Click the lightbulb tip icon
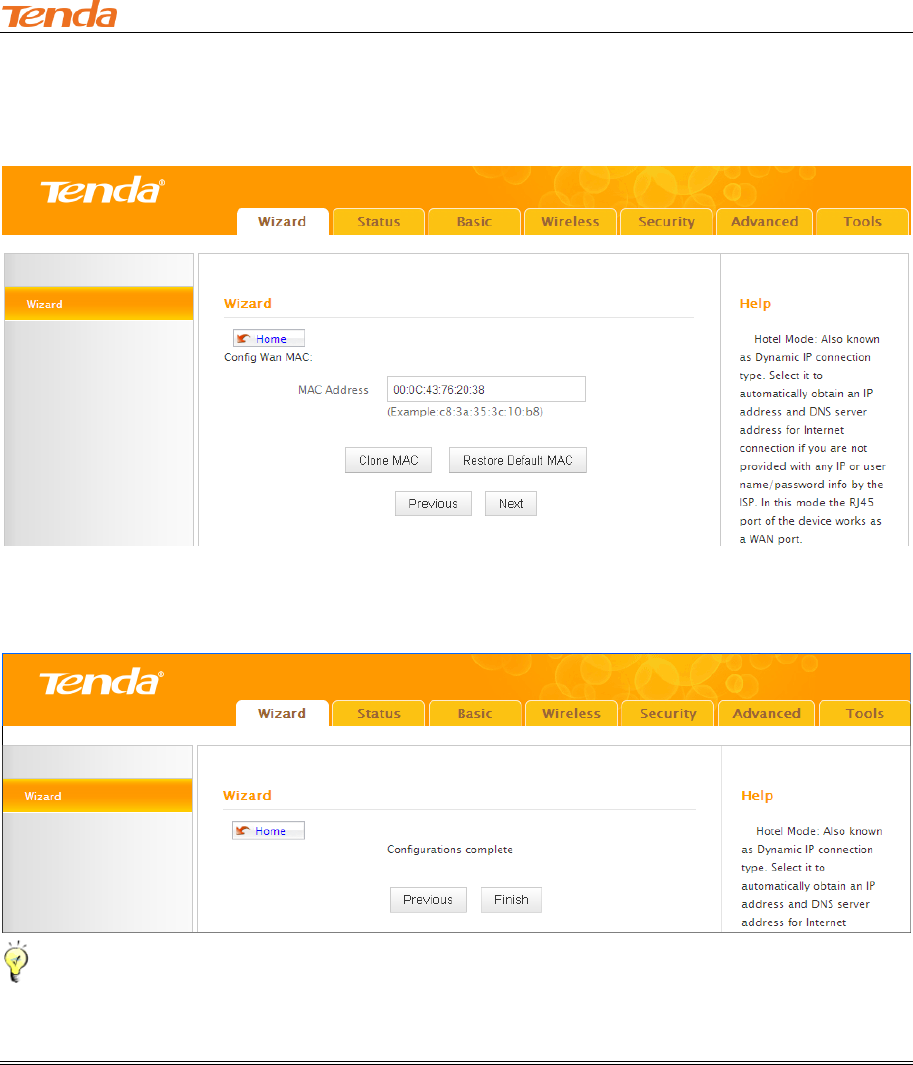The image size is (913, 1065). [16, 961]
